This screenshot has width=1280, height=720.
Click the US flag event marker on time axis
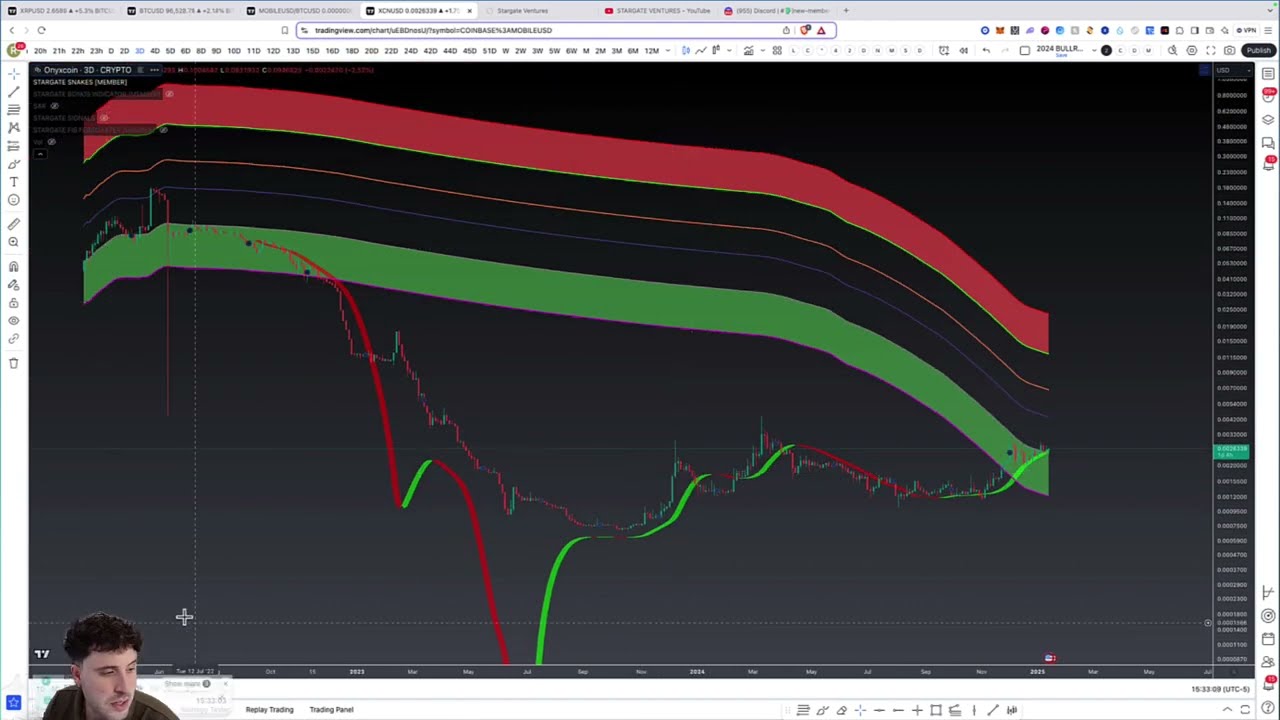[x=1050, y=658]
